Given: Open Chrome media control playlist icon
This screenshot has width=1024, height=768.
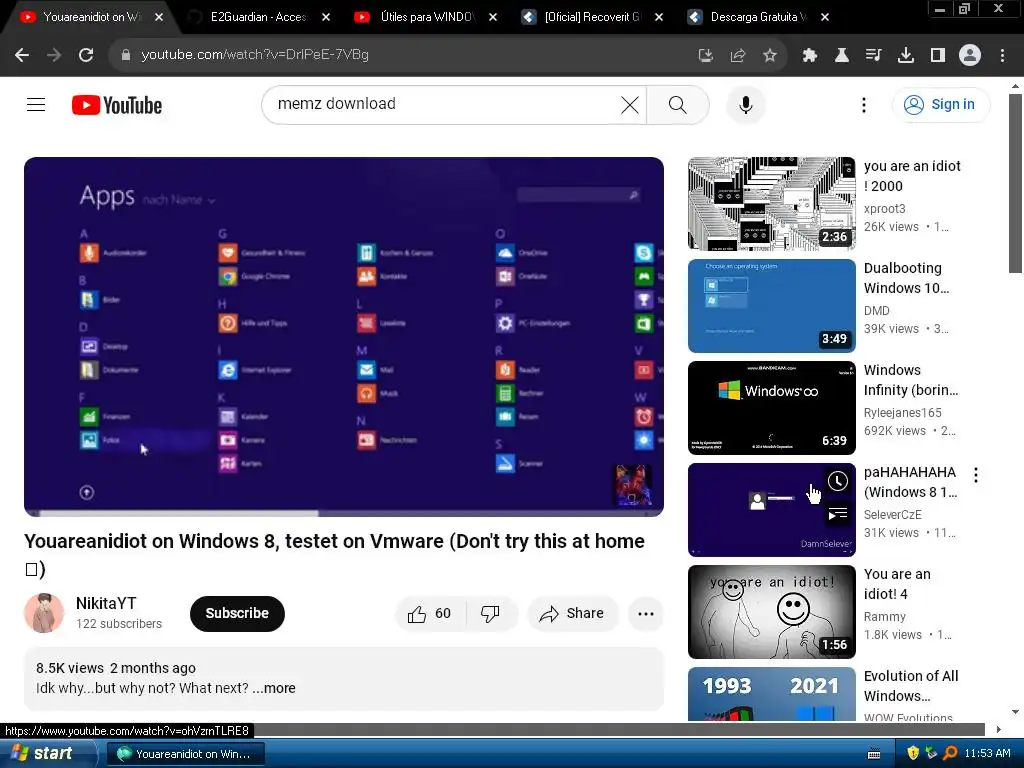Looking at the screenshot, I should tap(874, 56).
